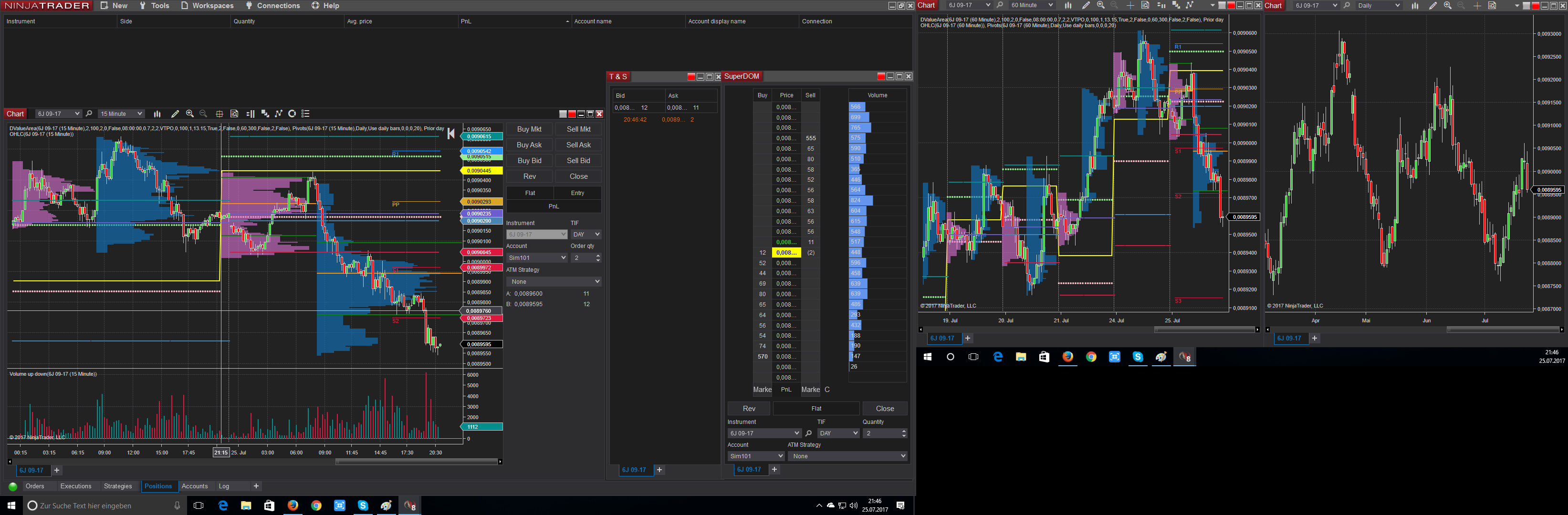Open Indicators from the 60 Minute chart toolbar

[x=1190, y=5]
